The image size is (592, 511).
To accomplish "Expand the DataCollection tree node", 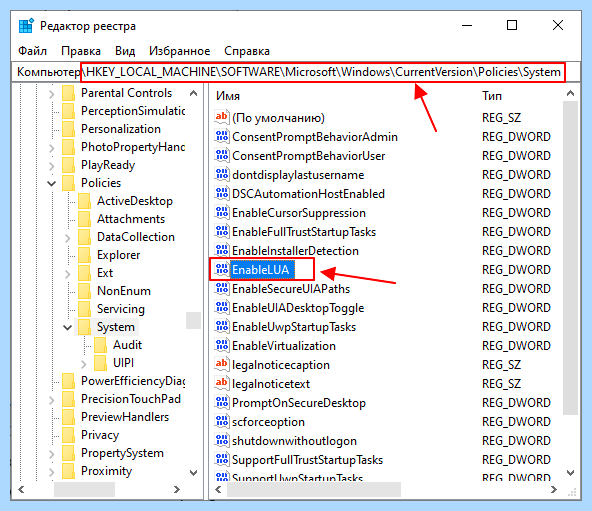I will click(68, 237).
